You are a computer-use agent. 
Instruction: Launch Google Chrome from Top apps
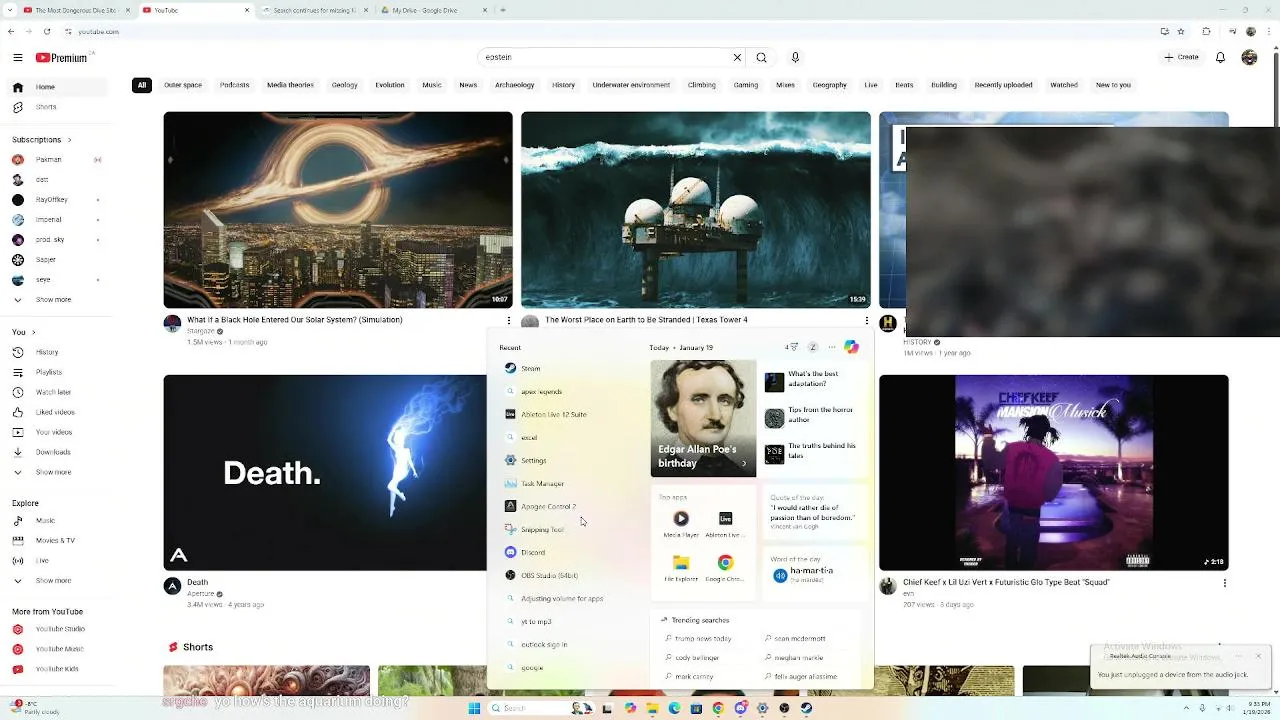[x=725, y=568]
